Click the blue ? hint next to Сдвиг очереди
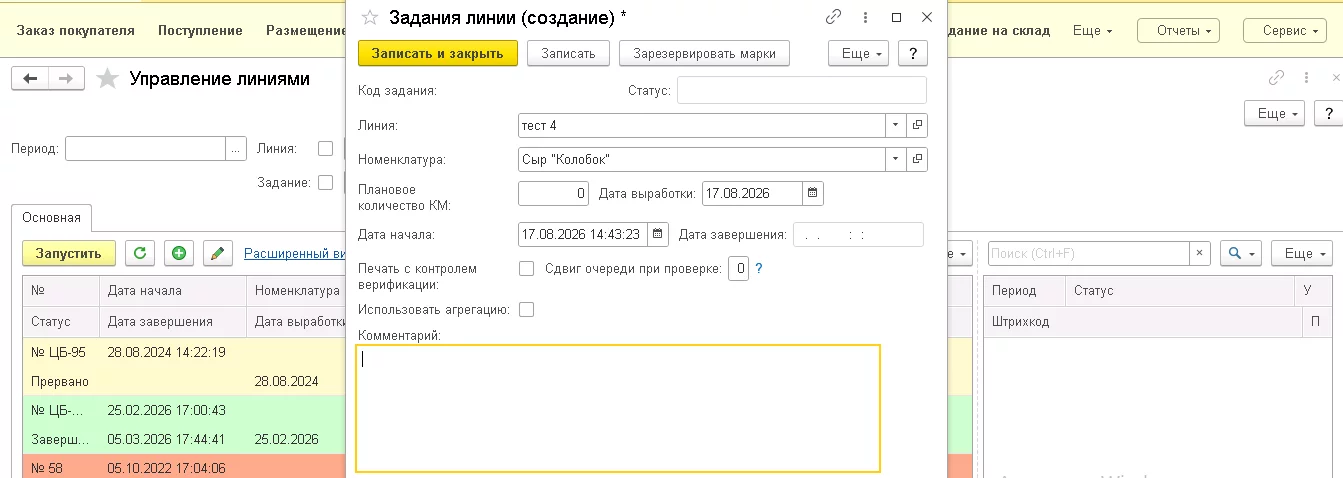 [x=759, y=268]
